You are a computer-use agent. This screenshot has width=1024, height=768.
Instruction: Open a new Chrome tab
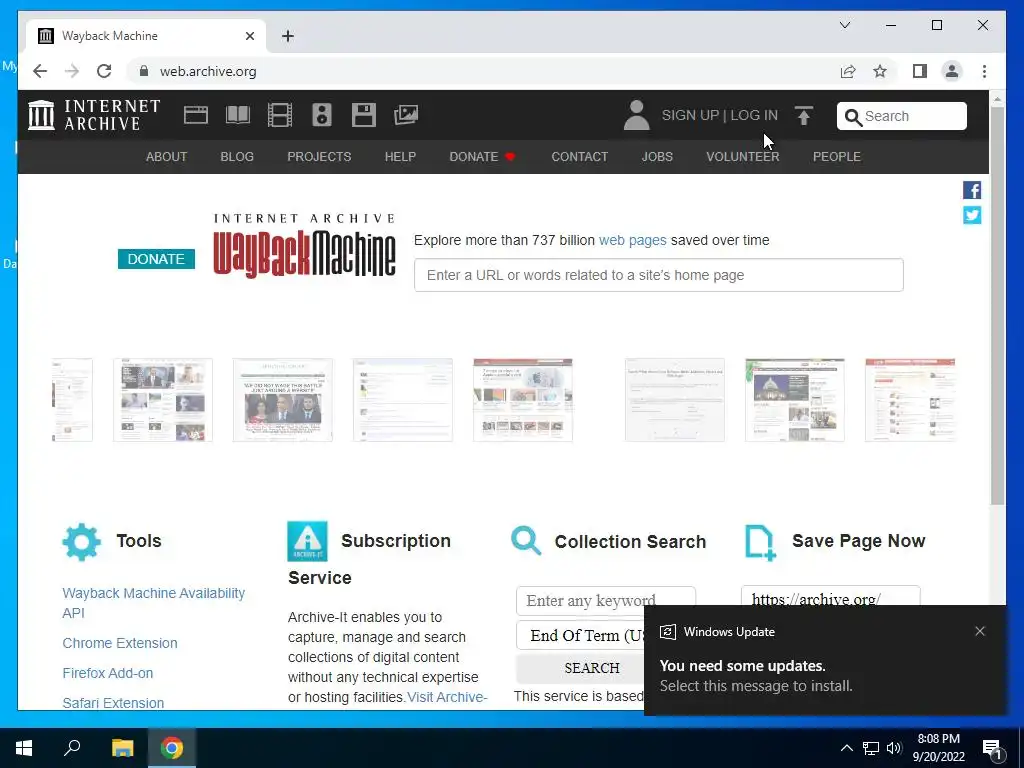tap(288, 36)
